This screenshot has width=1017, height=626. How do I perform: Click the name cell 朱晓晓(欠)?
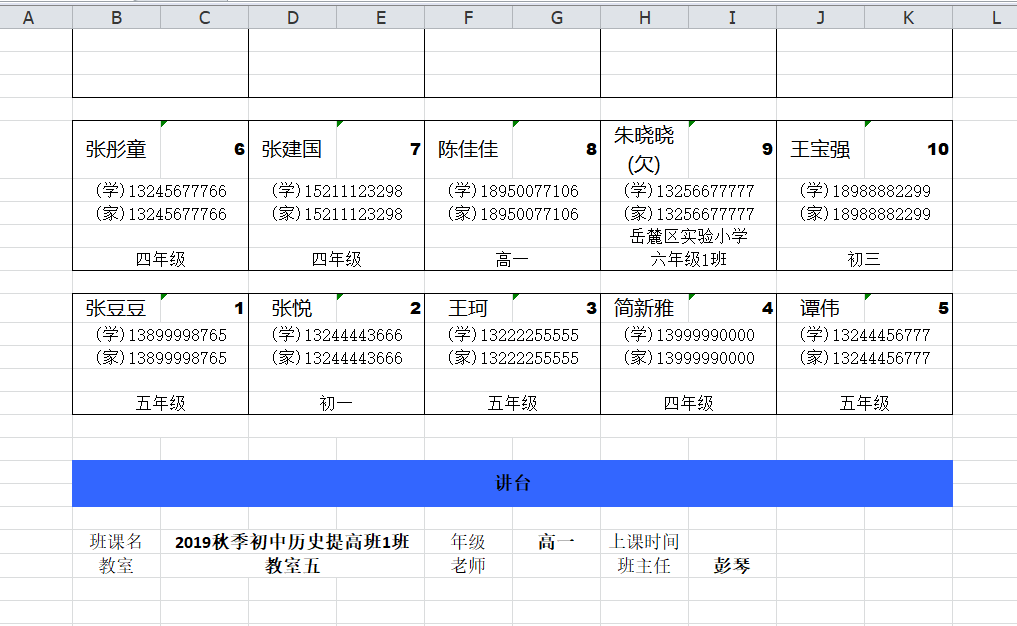click(x=644, y=150)
